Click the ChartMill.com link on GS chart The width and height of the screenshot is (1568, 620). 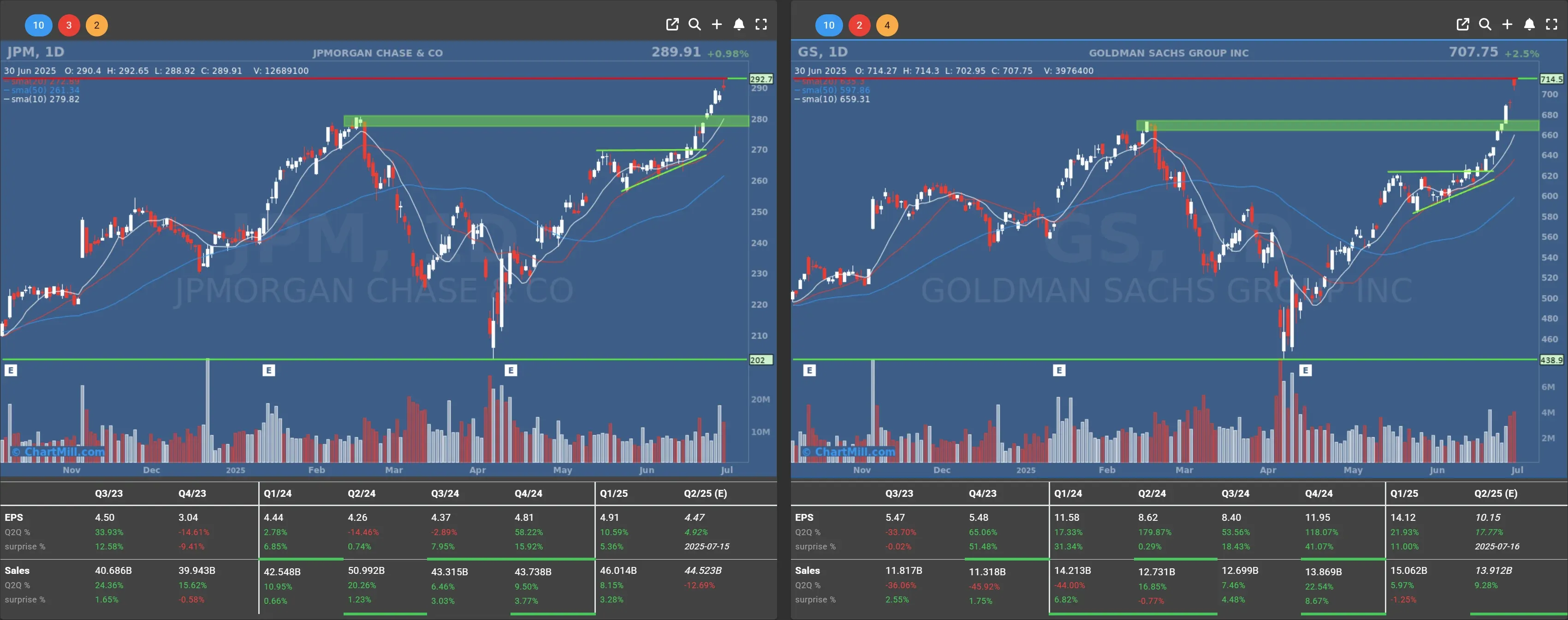click(x=849, y=451)
